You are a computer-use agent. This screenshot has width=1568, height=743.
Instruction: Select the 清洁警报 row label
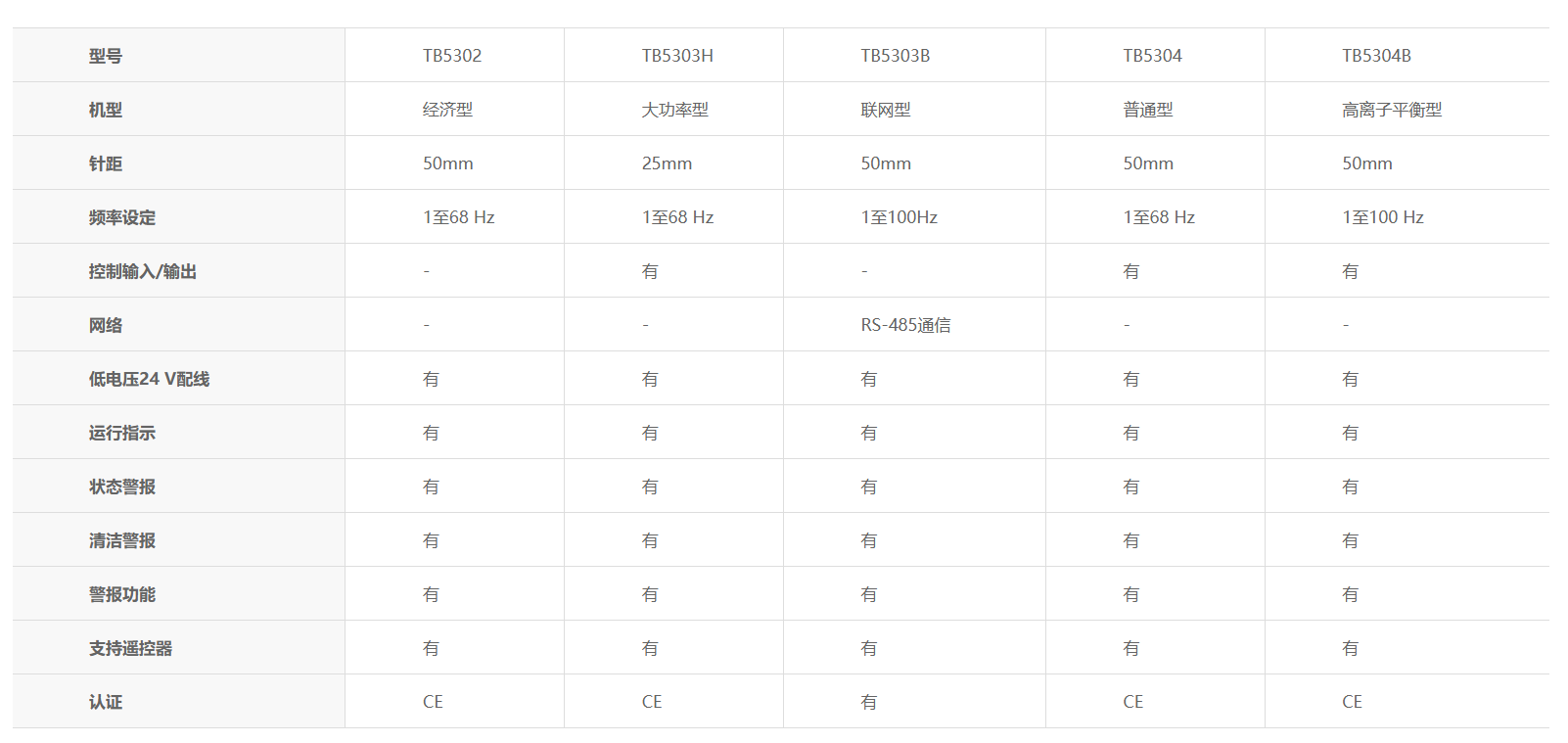[x=122, y=540]
